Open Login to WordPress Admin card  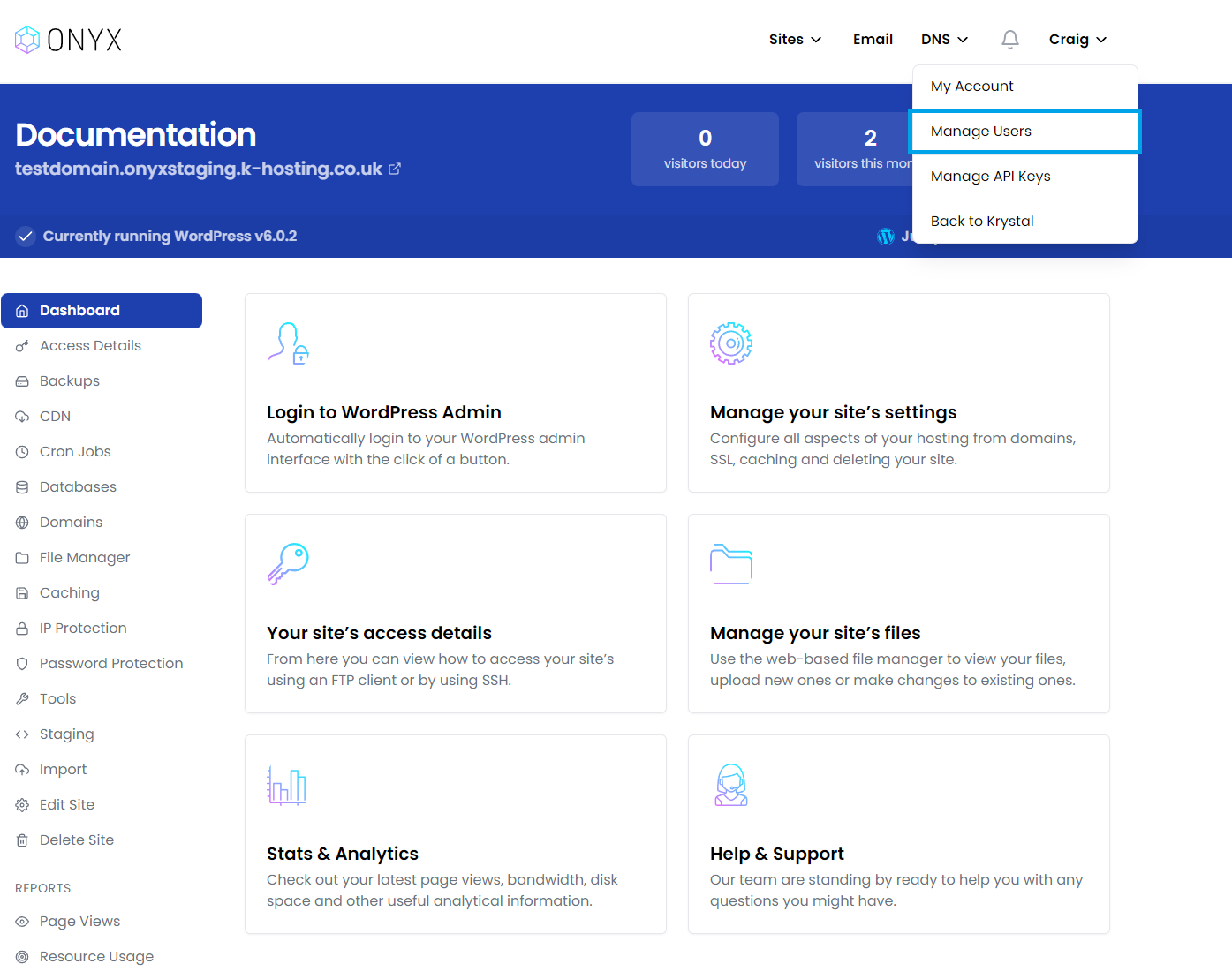(x=456, y=393)
